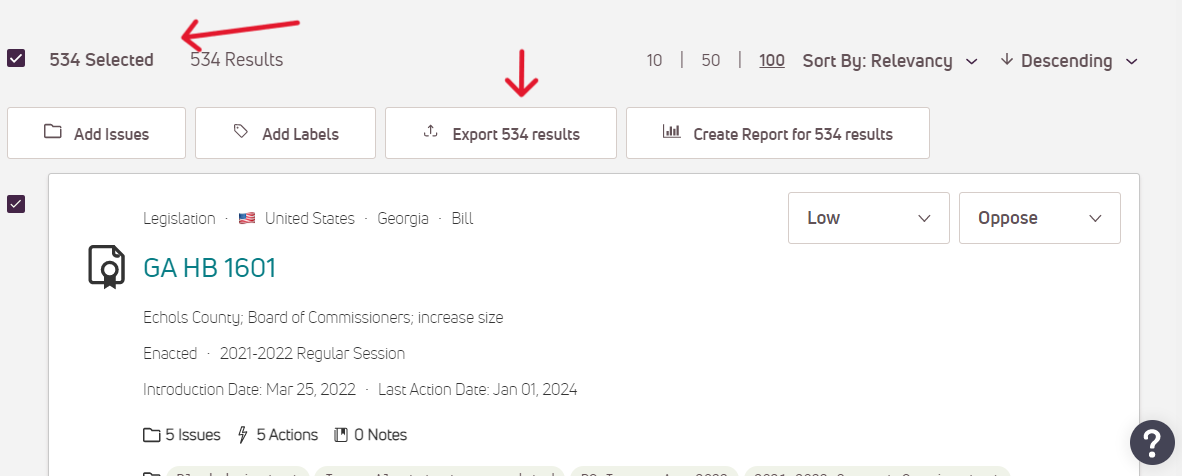Expand the Descending order dropdown
The width and height of the screenshot is (1182, 476).
pos(1069,61)
